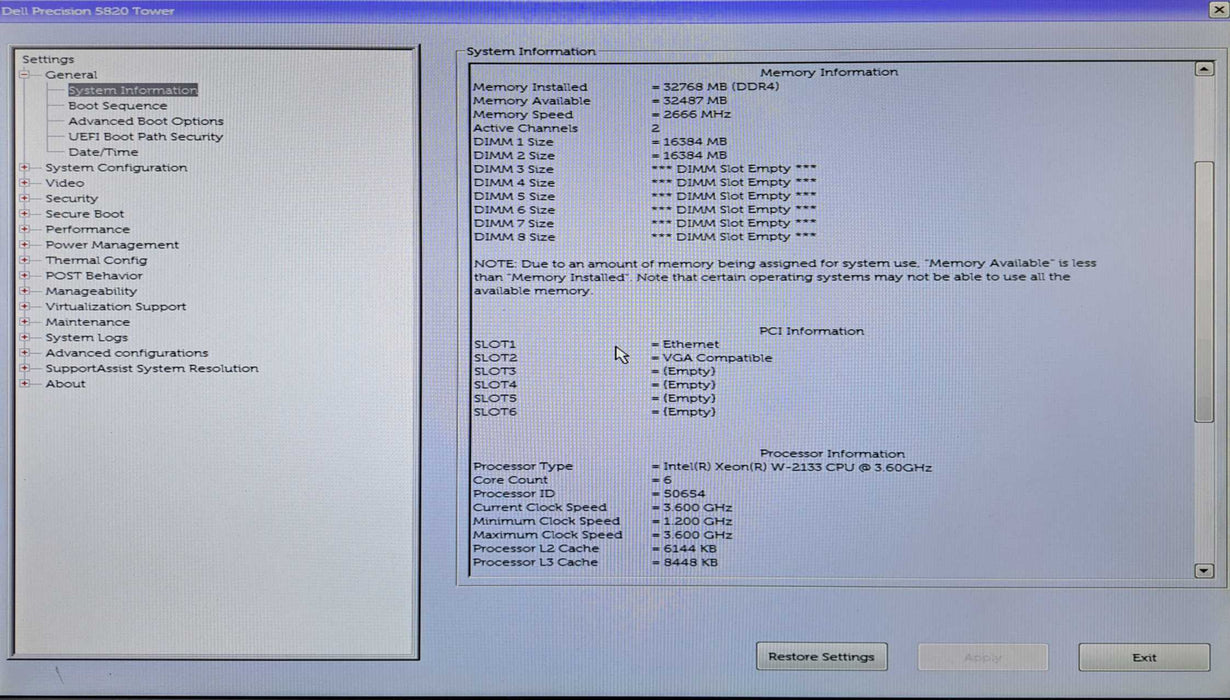1230x700 pixels.
Task: Select Boot Sequence under General
Action: click(x=117, y=106)
